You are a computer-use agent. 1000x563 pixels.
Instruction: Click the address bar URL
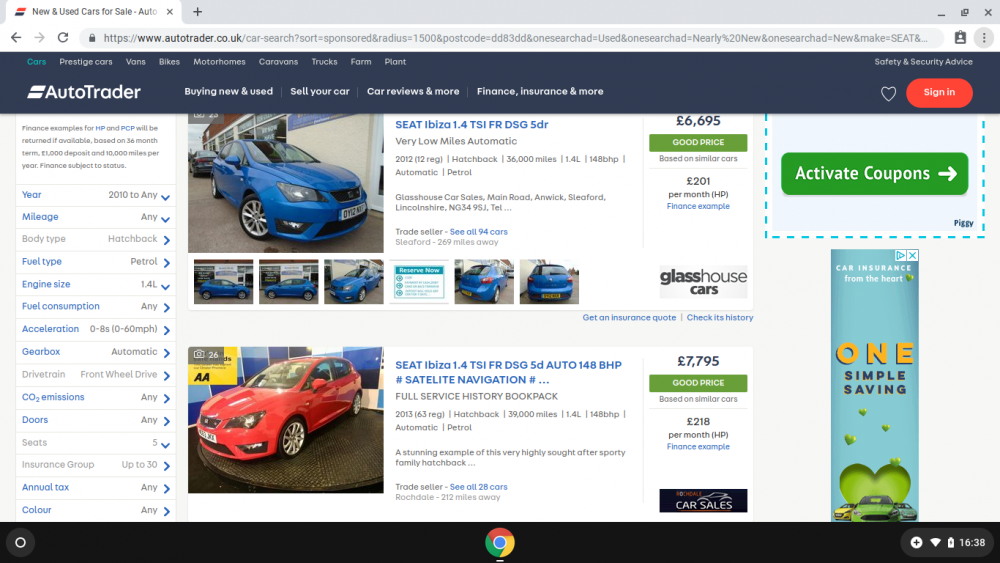[515, 38]
